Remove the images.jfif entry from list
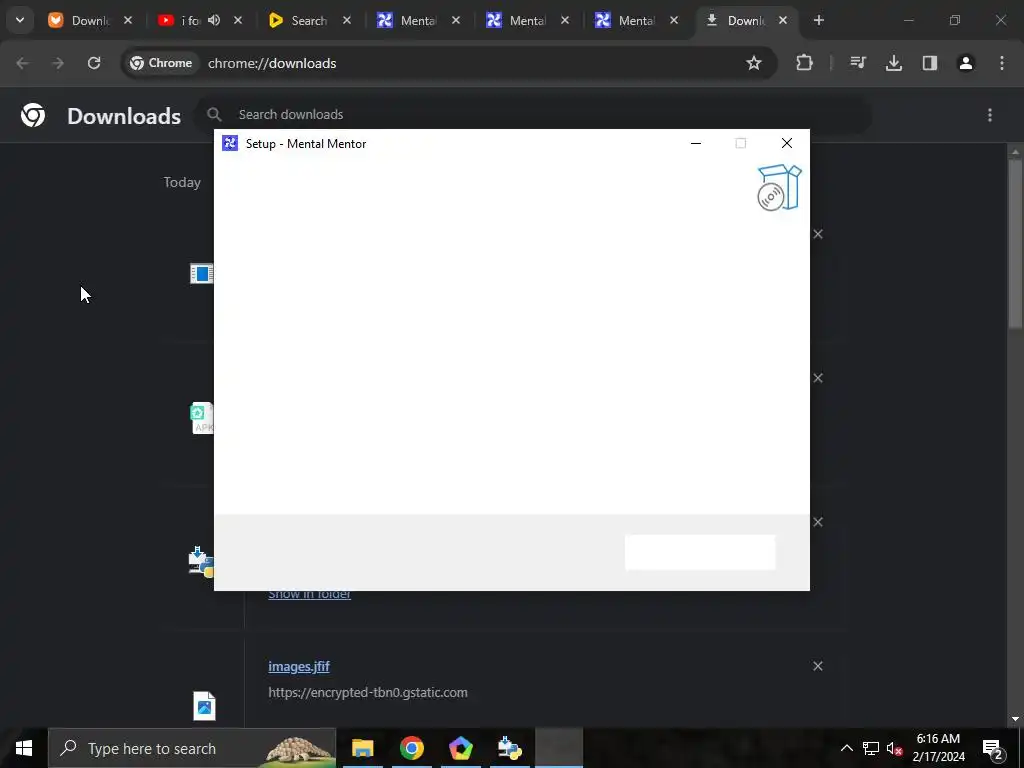This screenshot has width=1024, height=768. [x=818, y=666]
